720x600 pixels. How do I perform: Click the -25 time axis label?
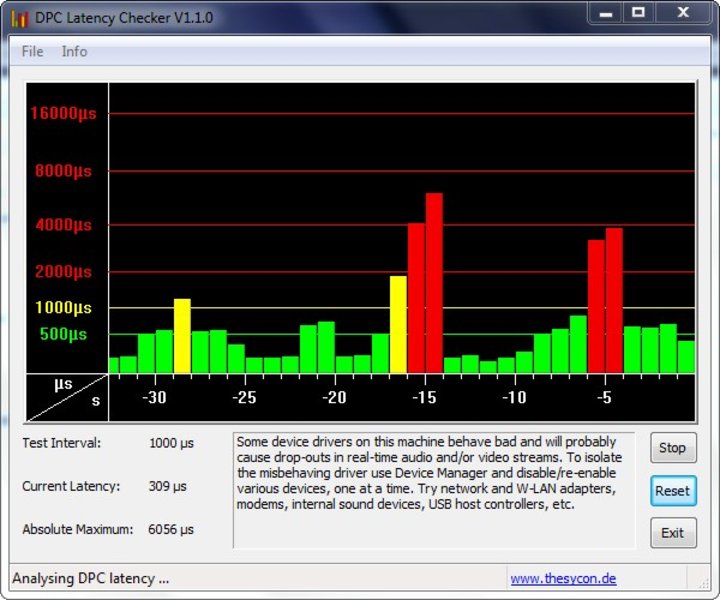point(244,397)
